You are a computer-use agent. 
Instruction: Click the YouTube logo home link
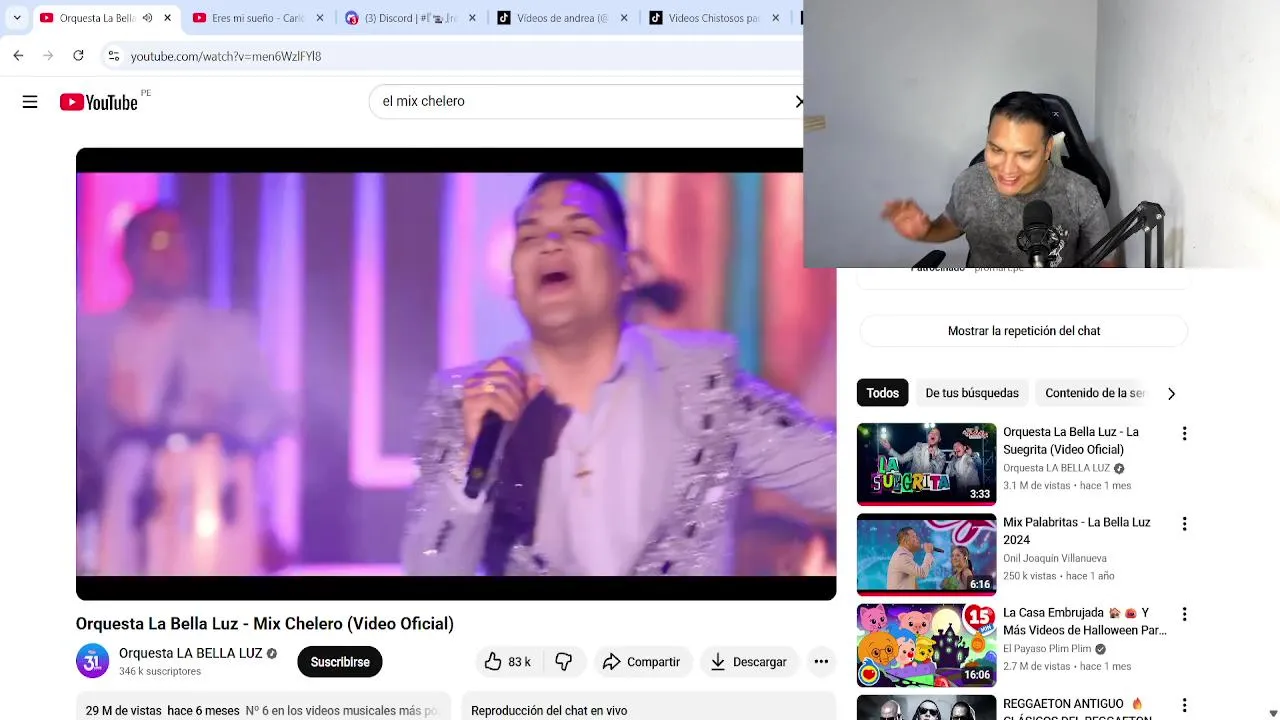click(98, 102)
